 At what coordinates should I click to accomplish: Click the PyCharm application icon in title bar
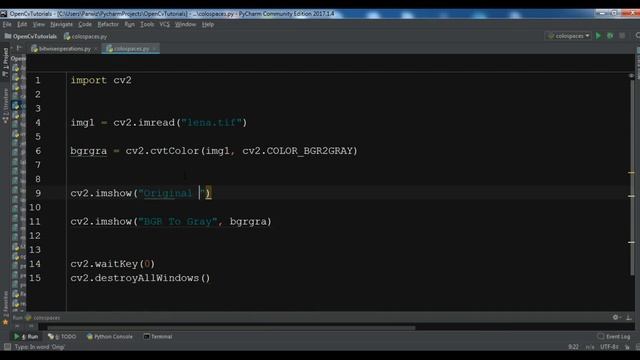point(4,13)
